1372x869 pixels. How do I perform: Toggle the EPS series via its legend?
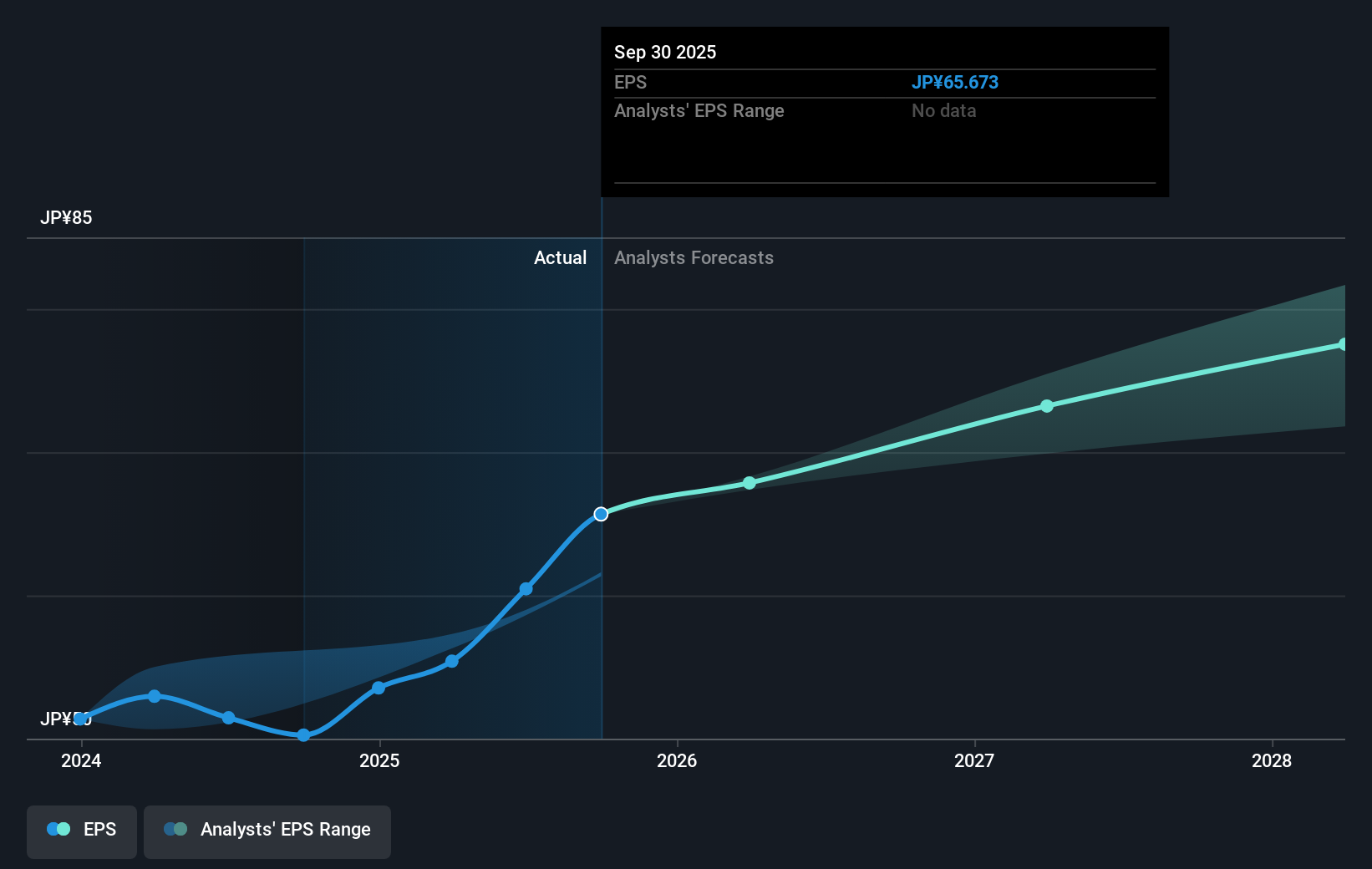click(81, 831)
